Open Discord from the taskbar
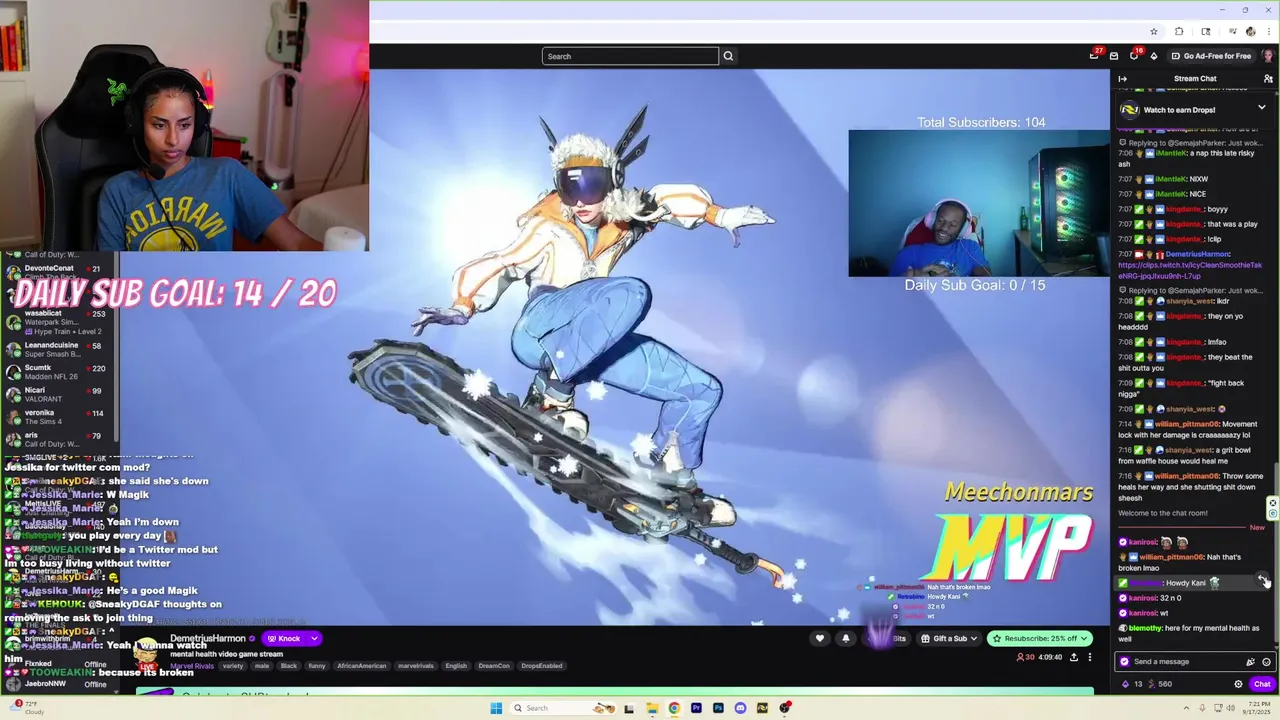 tap(740, 708)
